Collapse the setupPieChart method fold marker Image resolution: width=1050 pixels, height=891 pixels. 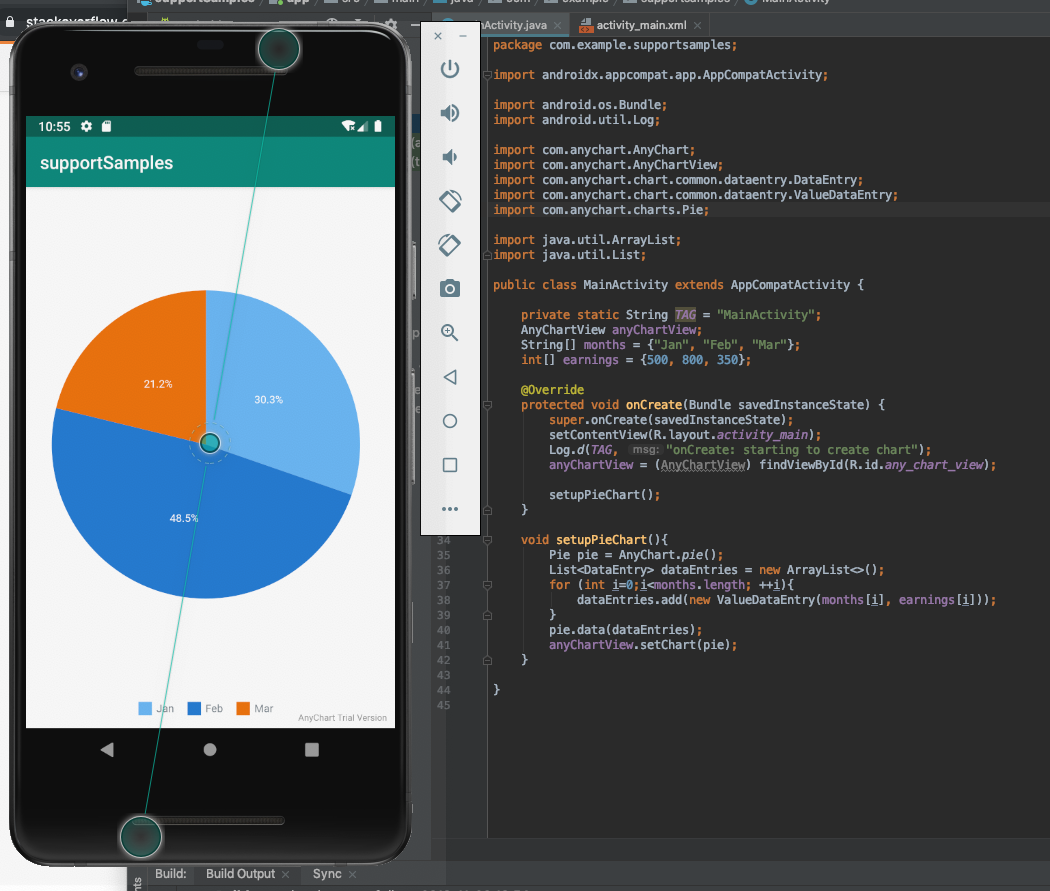[488, 540]
